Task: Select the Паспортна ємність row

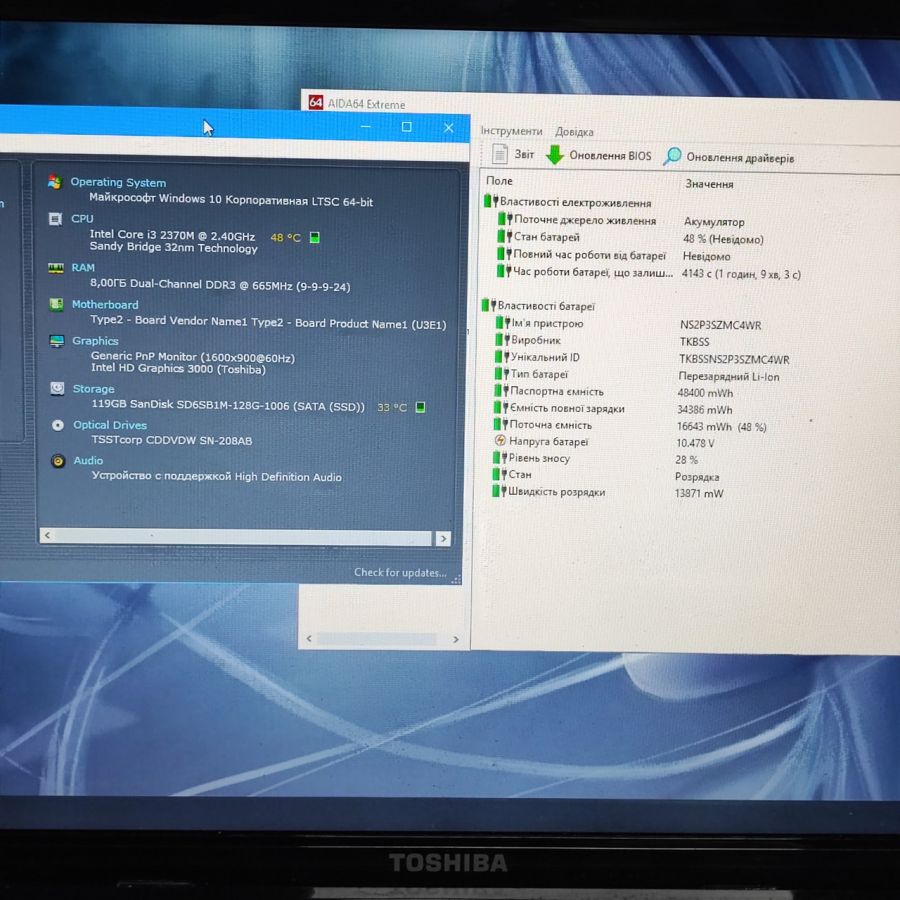Action: pos(614,392)
